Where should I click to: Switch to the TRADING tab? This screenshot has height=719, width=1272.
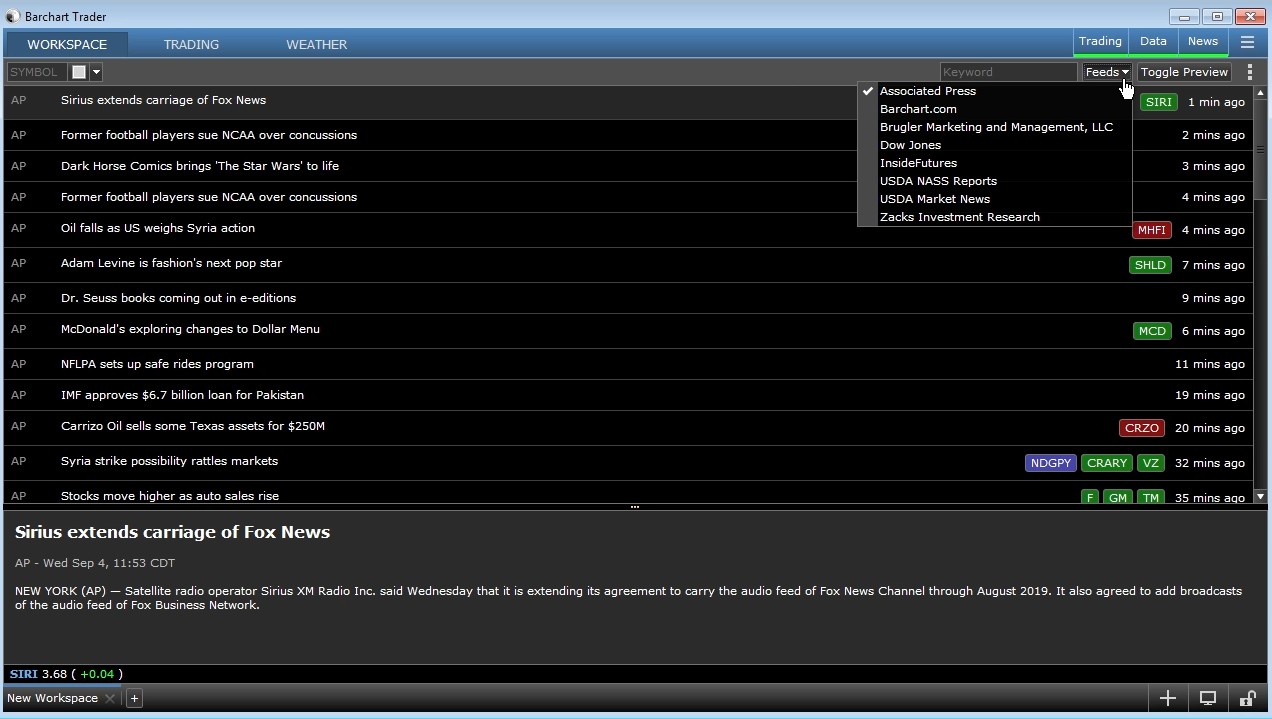(191, 44)
